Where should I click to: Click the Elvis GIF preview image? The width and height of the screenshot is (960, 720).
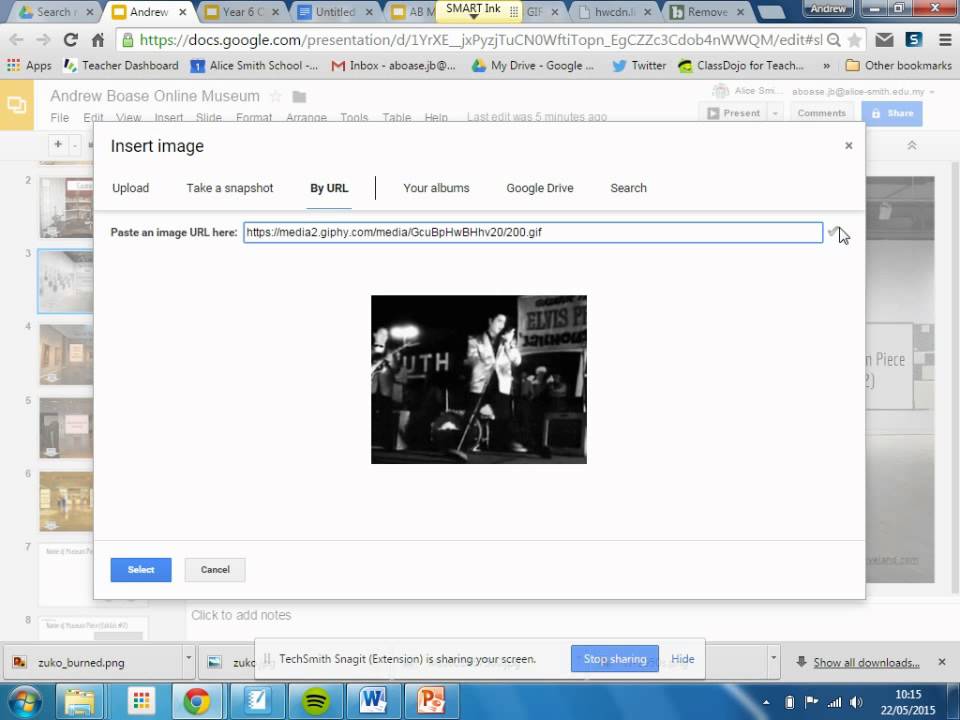tap(479, 380)
